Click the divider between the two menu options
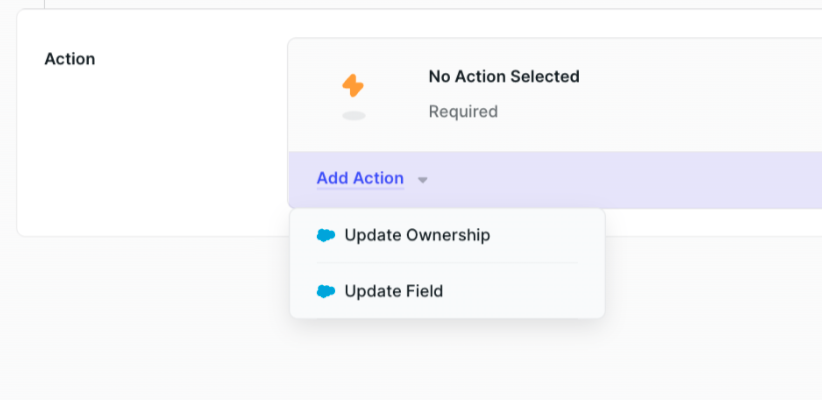822x400 pixels. 447,263
